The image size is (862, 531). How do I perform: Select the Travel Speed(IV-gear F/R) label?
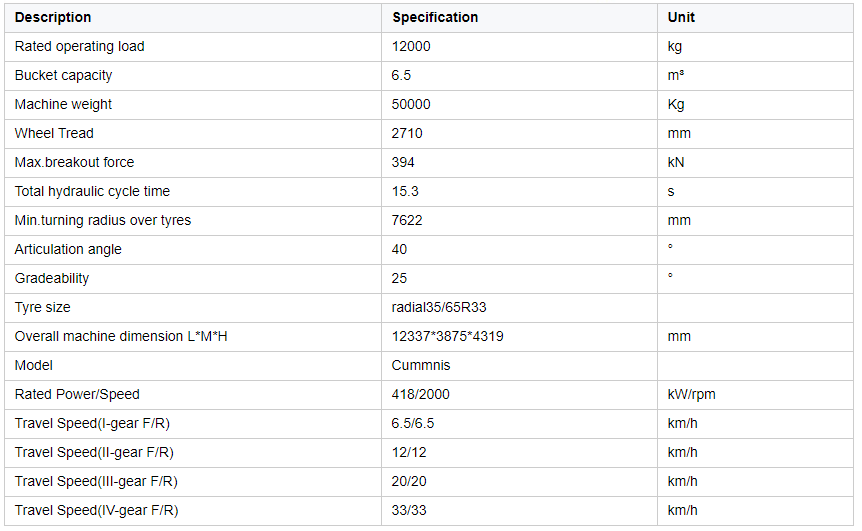96,511
